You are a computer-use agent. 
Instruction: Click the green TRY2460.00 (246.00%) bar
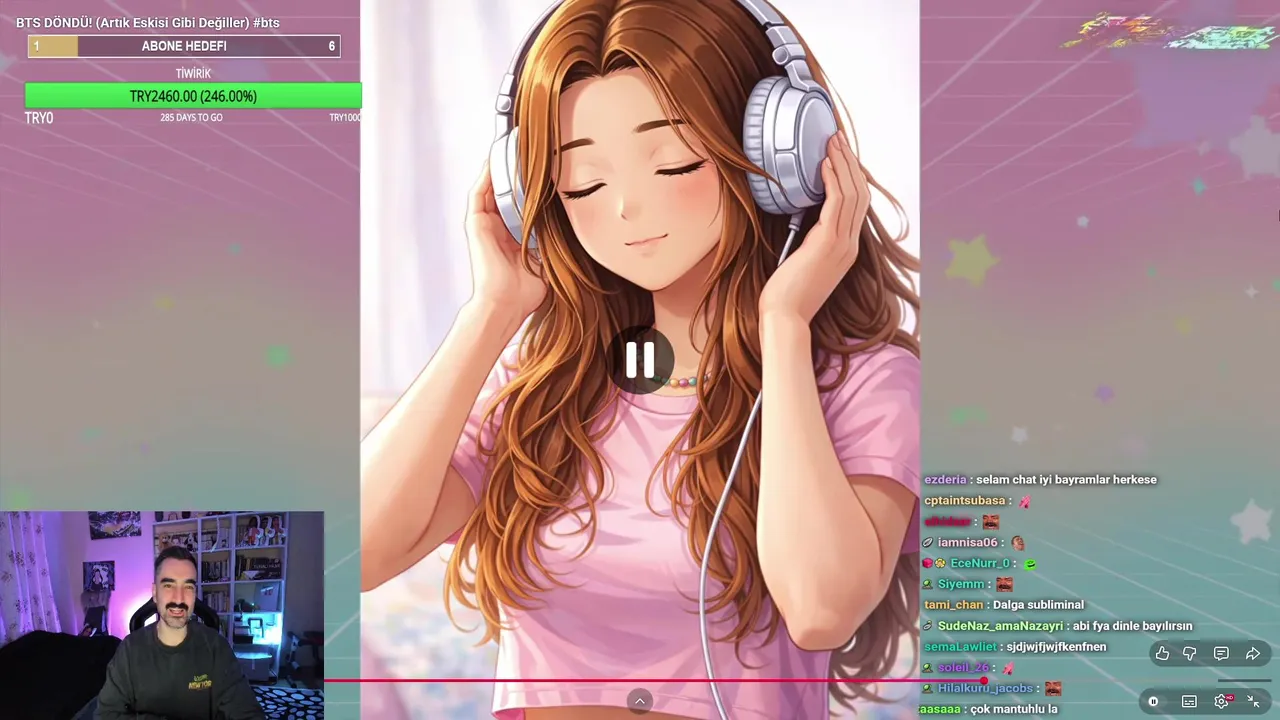point(193,96)
